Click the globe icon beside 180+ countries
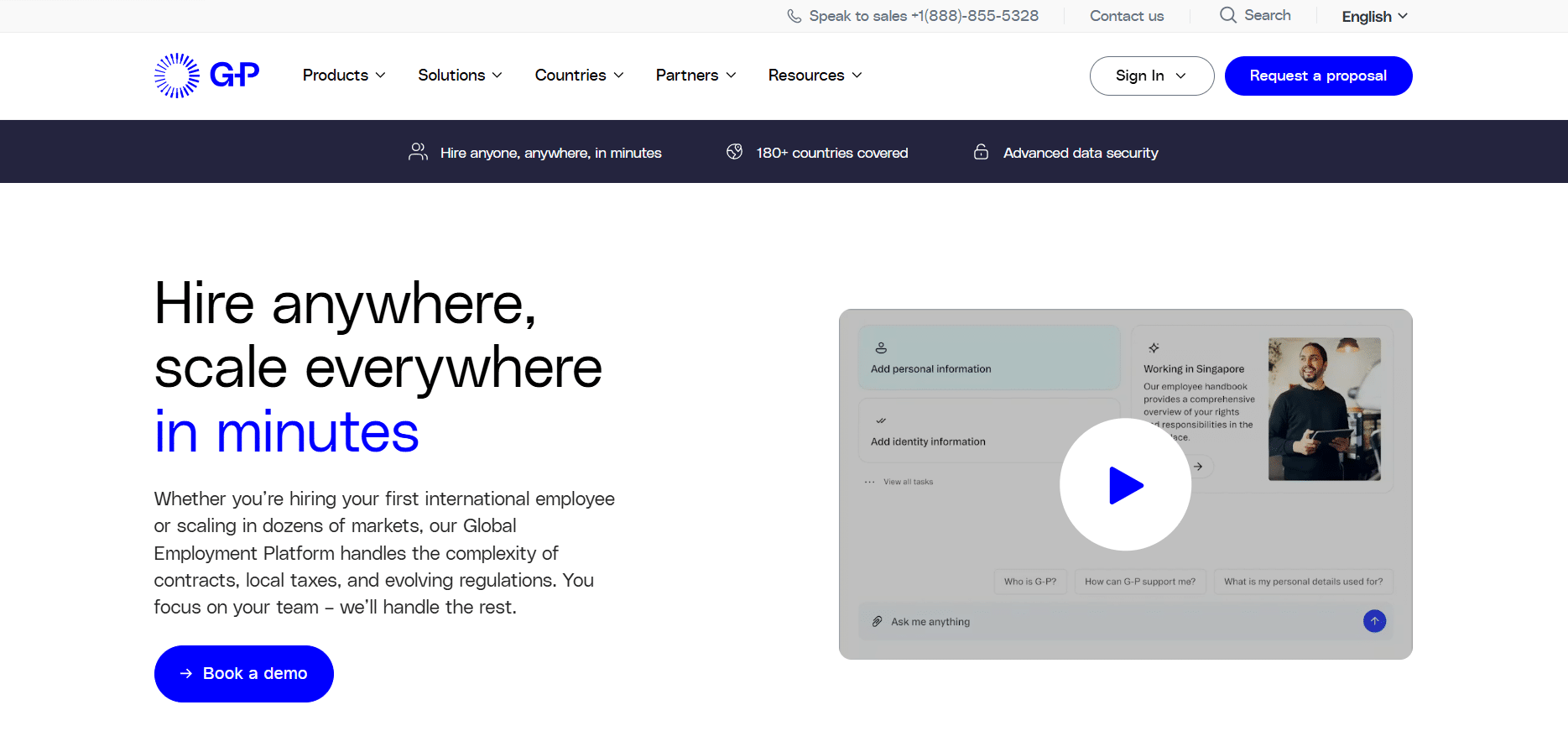The height and width of the screenshot is (752, 1568). tap(734, 152)
